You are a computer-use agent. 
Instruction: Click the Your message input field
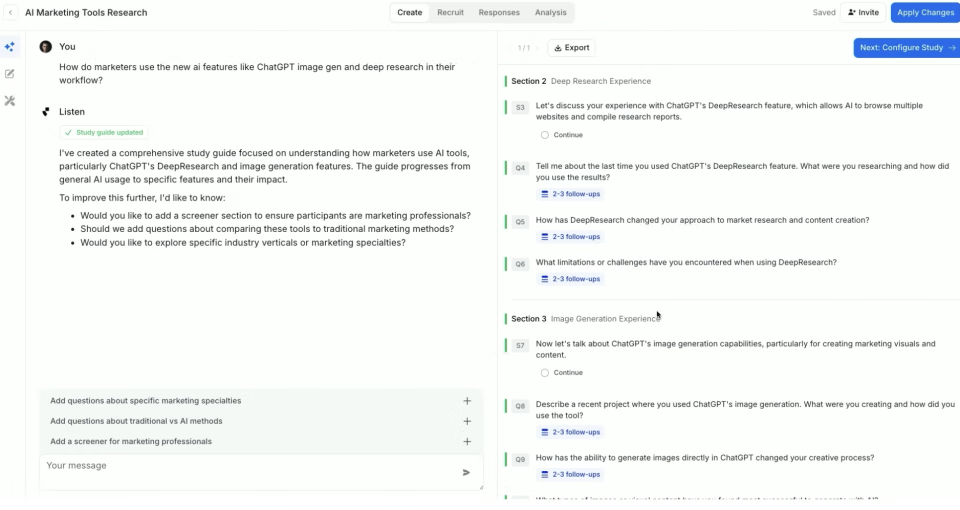tap(250, 466)
